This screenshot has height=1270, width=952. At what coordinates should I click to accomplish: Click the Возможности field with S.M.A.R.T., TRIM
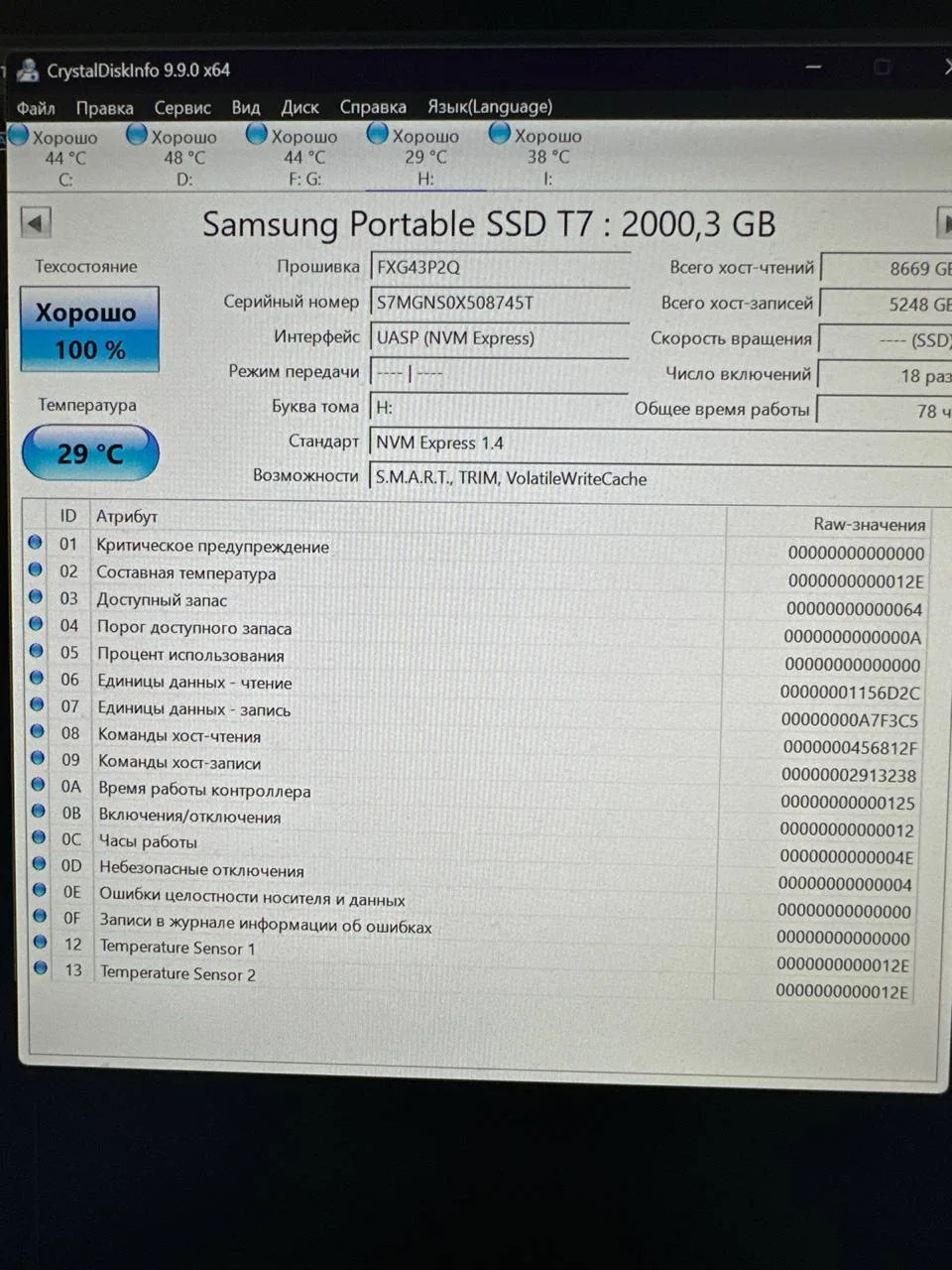tap(659, 477)
